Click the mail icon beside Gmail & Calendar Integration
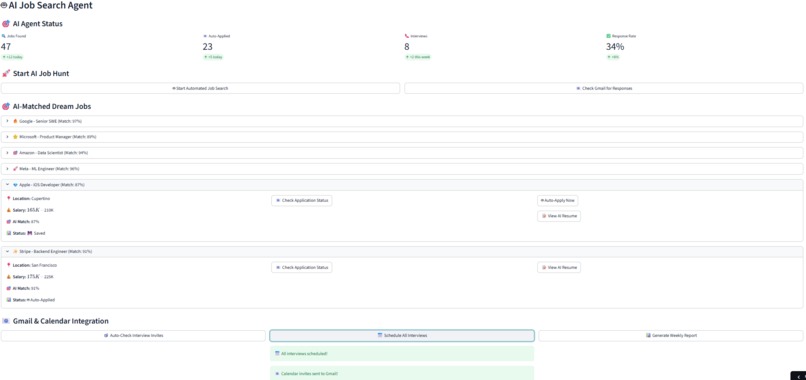The image size is (806, 380). point(6,321)
